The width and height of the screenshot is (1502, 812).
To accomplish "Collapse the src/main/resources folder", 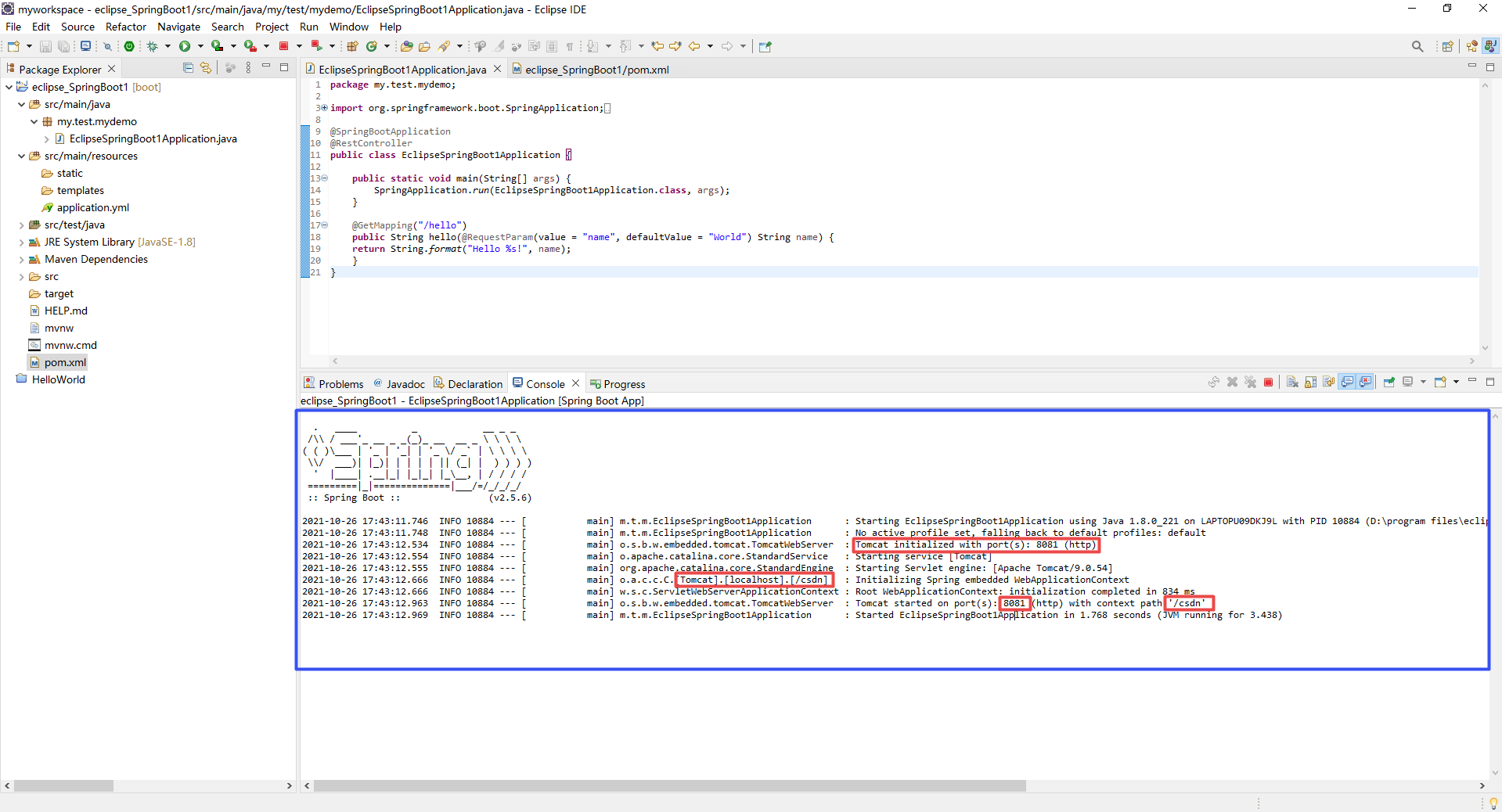I will 21,156.
